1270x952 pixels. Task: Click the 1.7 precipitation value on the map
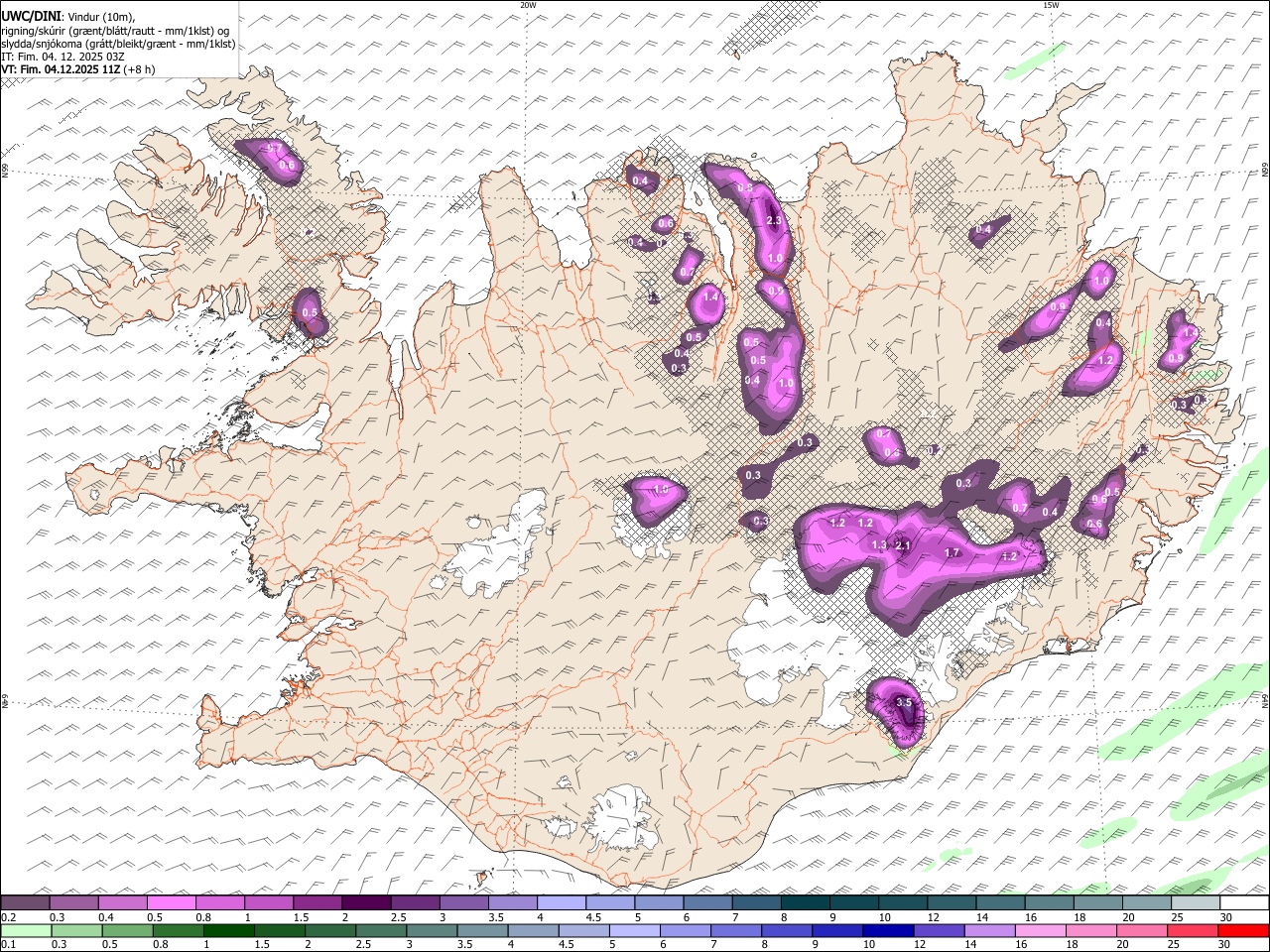point(952,552)
